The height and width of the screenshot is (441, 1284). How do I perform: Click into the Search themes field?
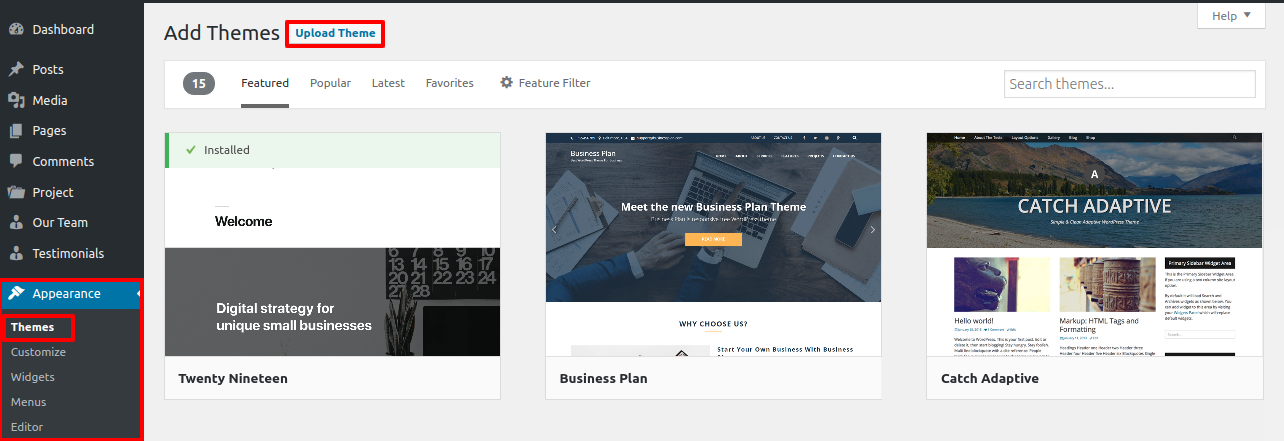tap(1129, 84)
